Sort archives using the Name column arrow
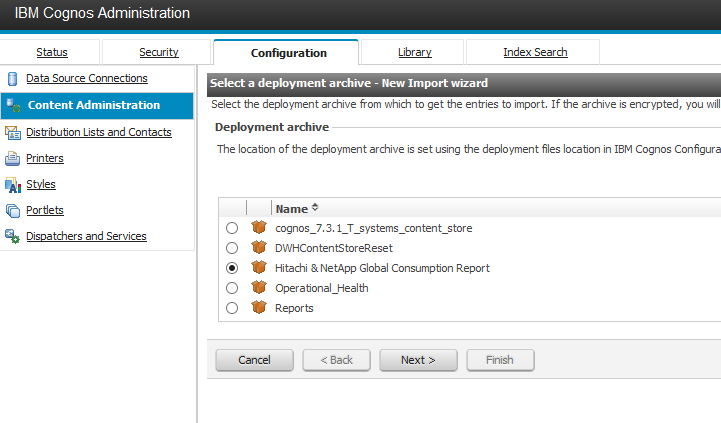 [x=315, y=208]
